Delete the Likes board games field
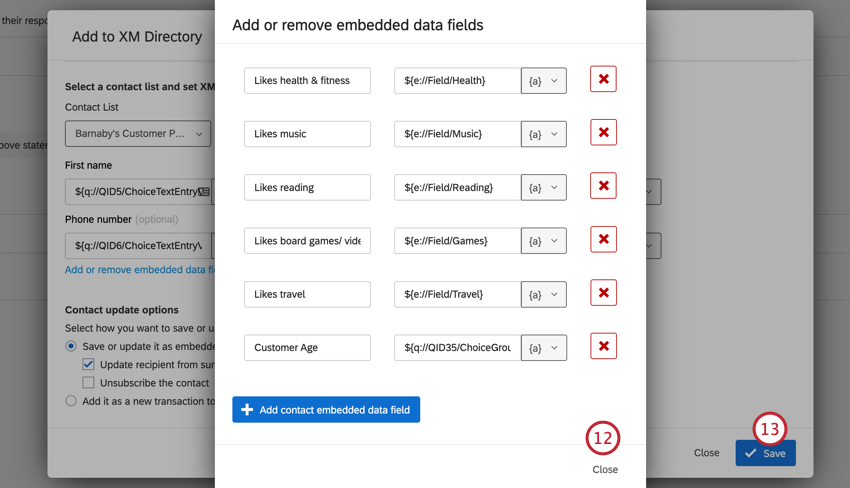The width and height of the screenshot is (850, 488). point(603,240)
